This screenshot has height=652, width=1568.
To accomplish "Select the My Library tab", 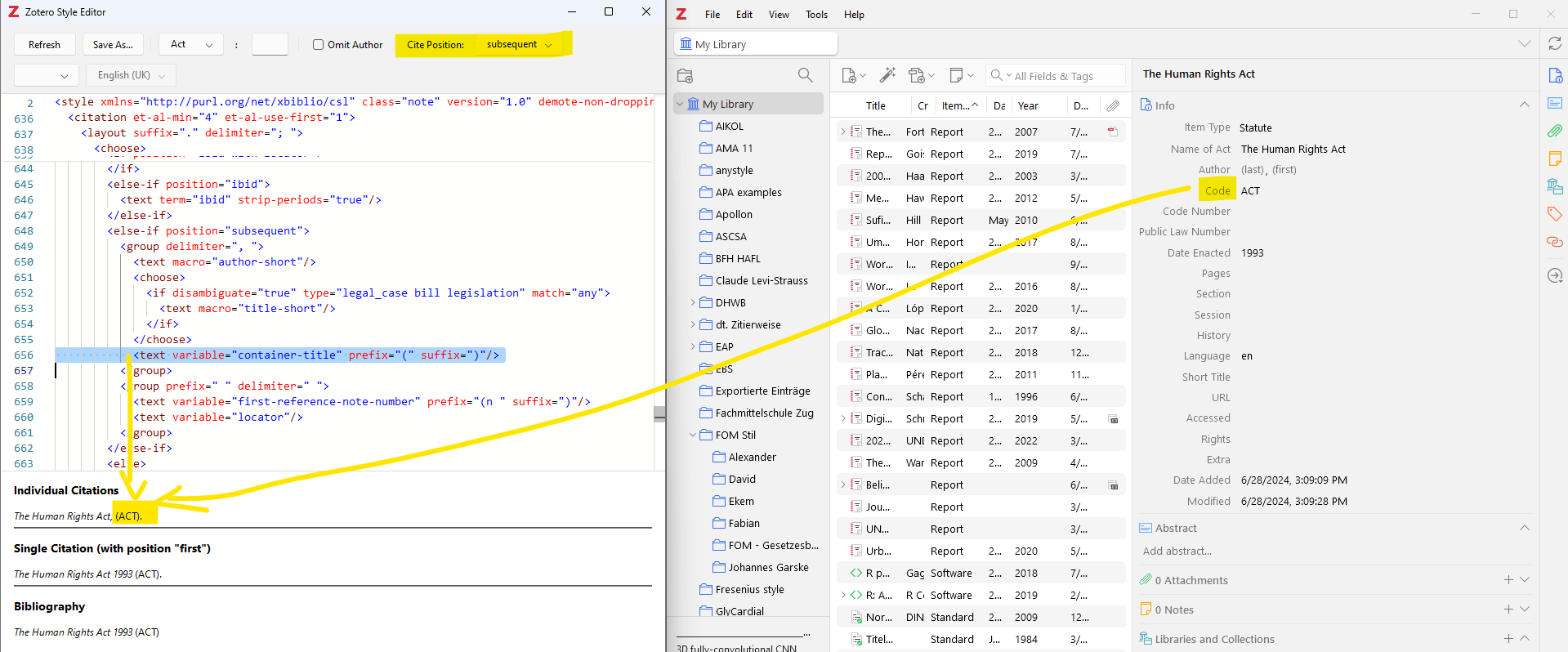I will pyautogui.click(x=756, y=44).
